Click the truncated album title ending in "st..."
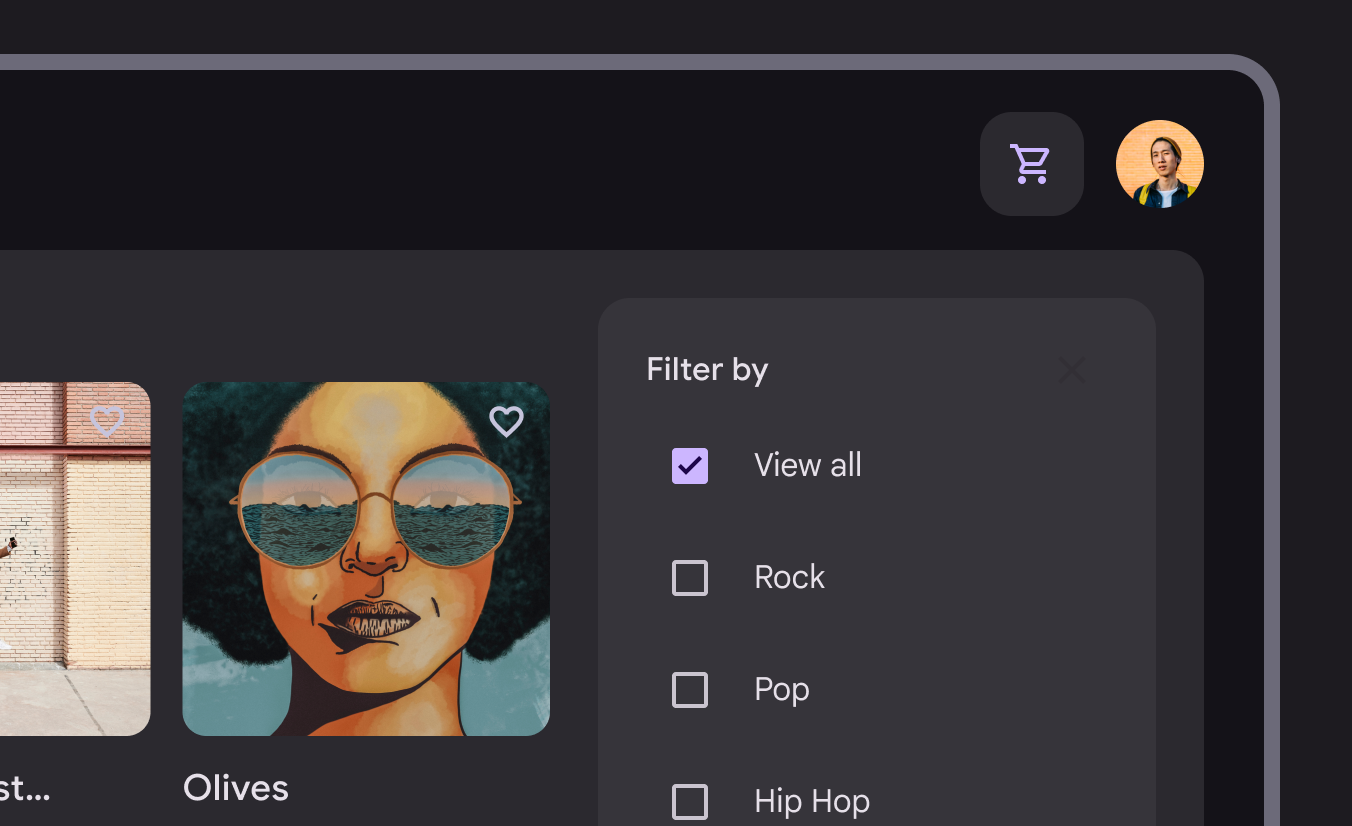This screenshot has height=826, width=1352. point(24,788)
